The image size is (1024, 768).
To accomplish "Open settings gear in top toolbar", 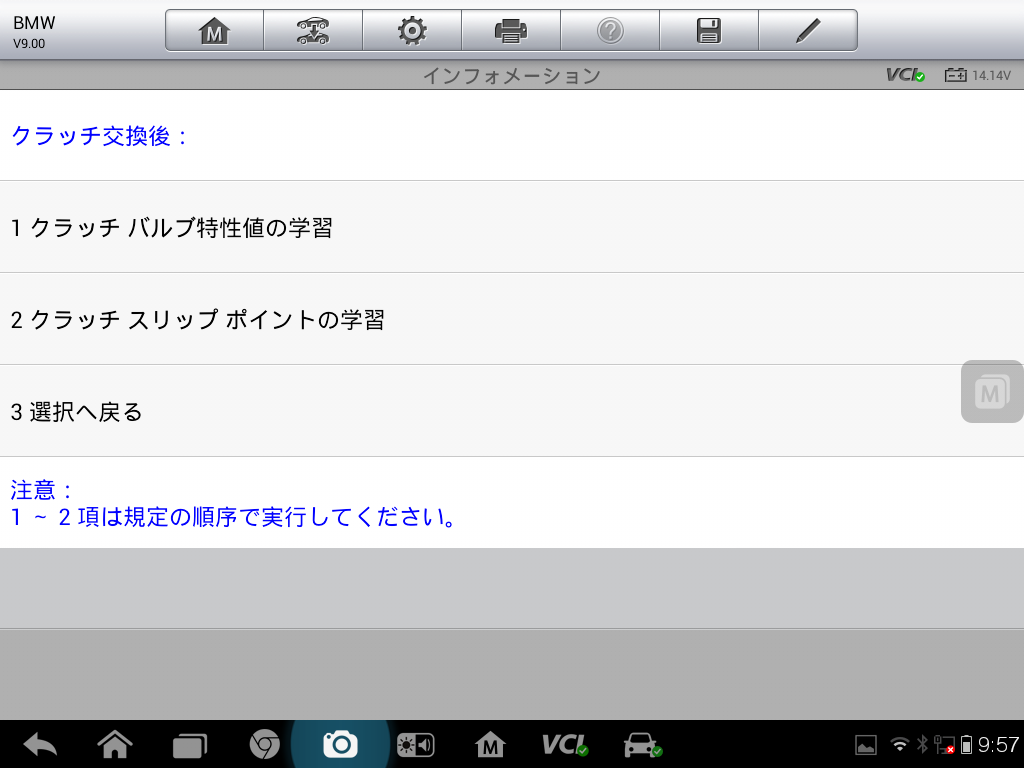I will click(x=411, y=31).
